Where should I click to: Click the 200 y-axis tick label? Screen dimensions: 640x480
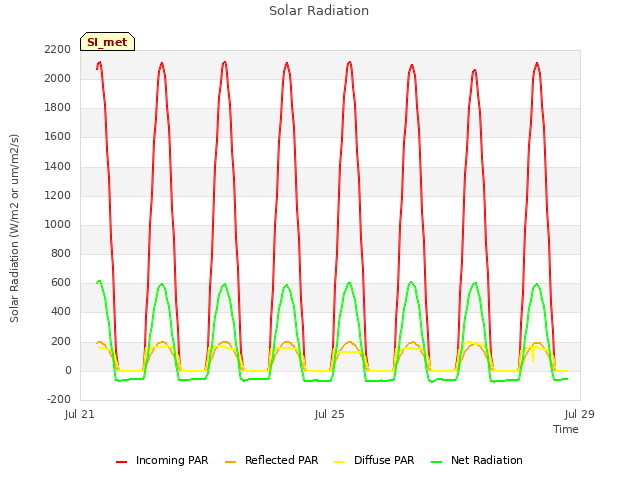(61, 341)
